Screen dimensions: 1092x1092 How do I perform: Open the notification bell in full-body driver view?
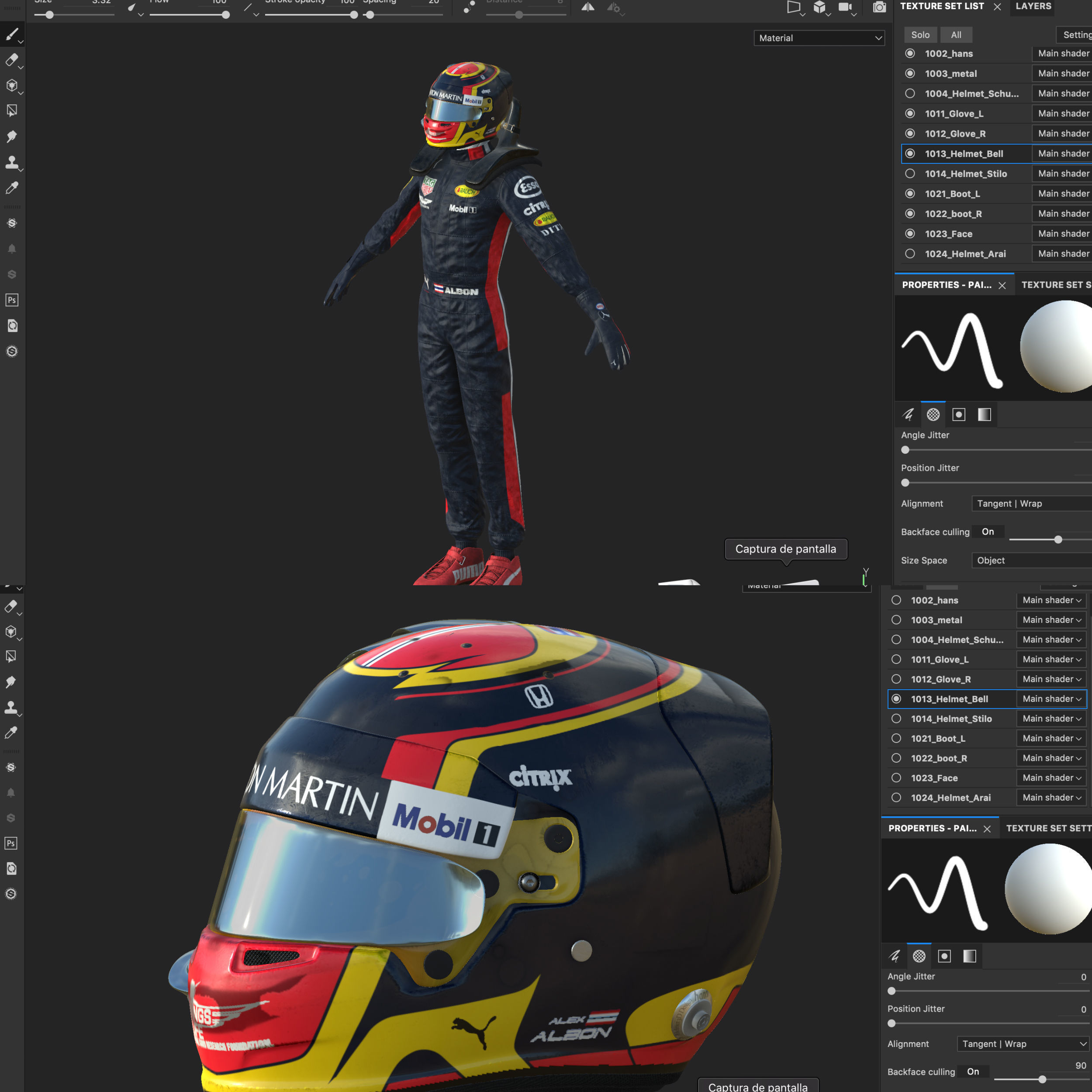pyautogui.click(x=12, y=249)
